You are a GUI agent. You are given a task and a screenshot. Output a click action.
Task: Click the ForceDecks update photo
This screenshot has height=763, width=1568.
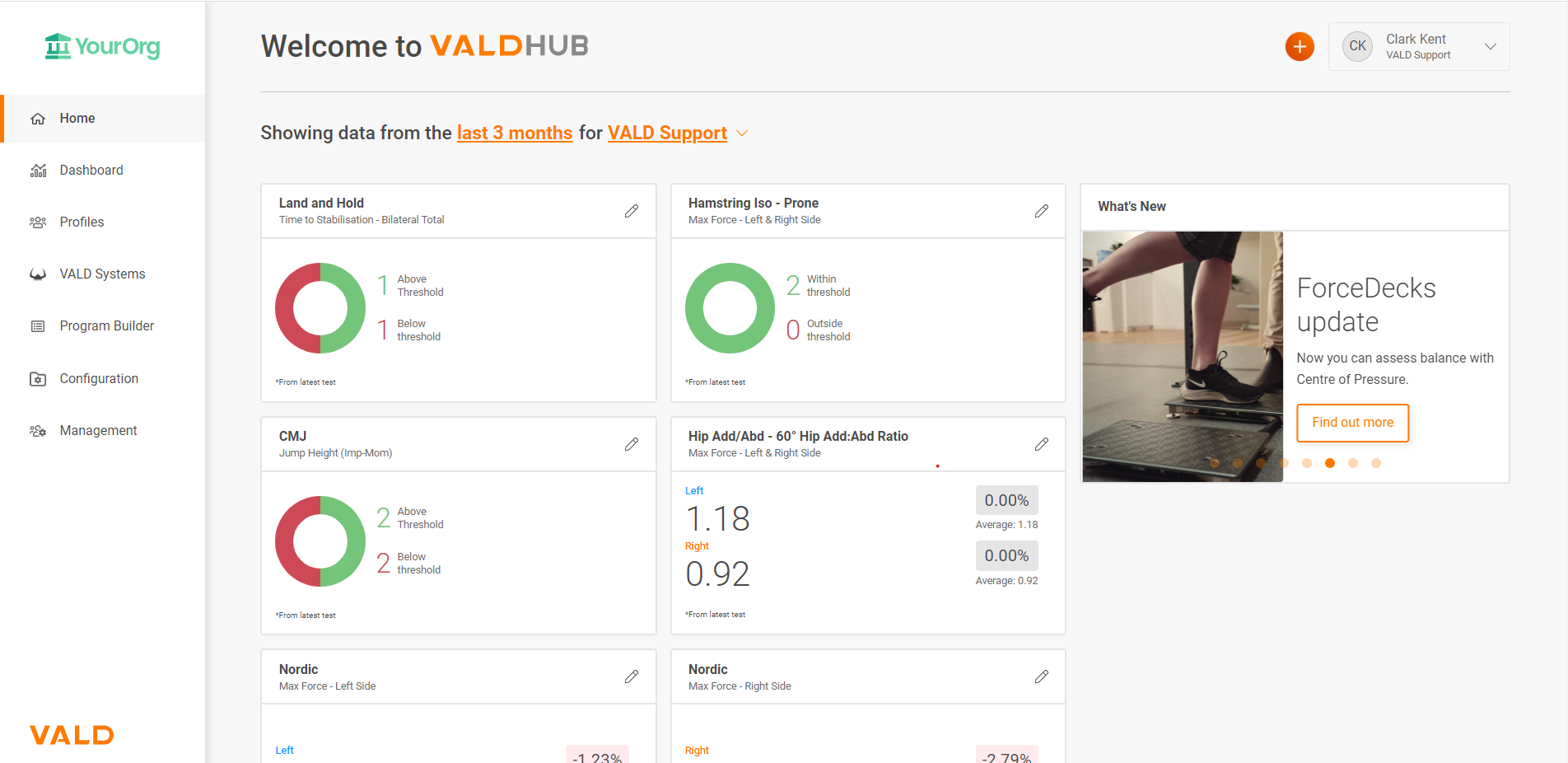point(1183,356)
